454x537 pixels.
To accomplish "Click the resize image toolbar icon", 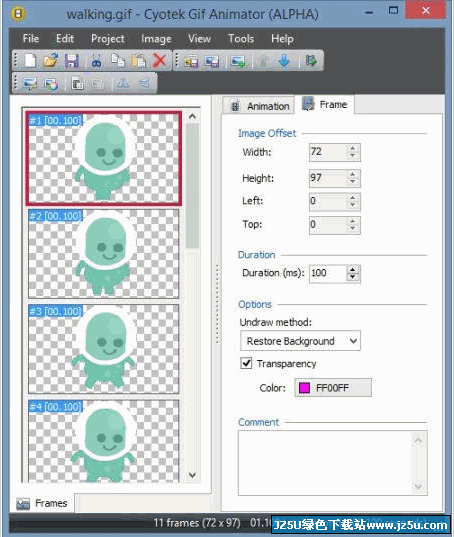I will click(x=30, y=83).
